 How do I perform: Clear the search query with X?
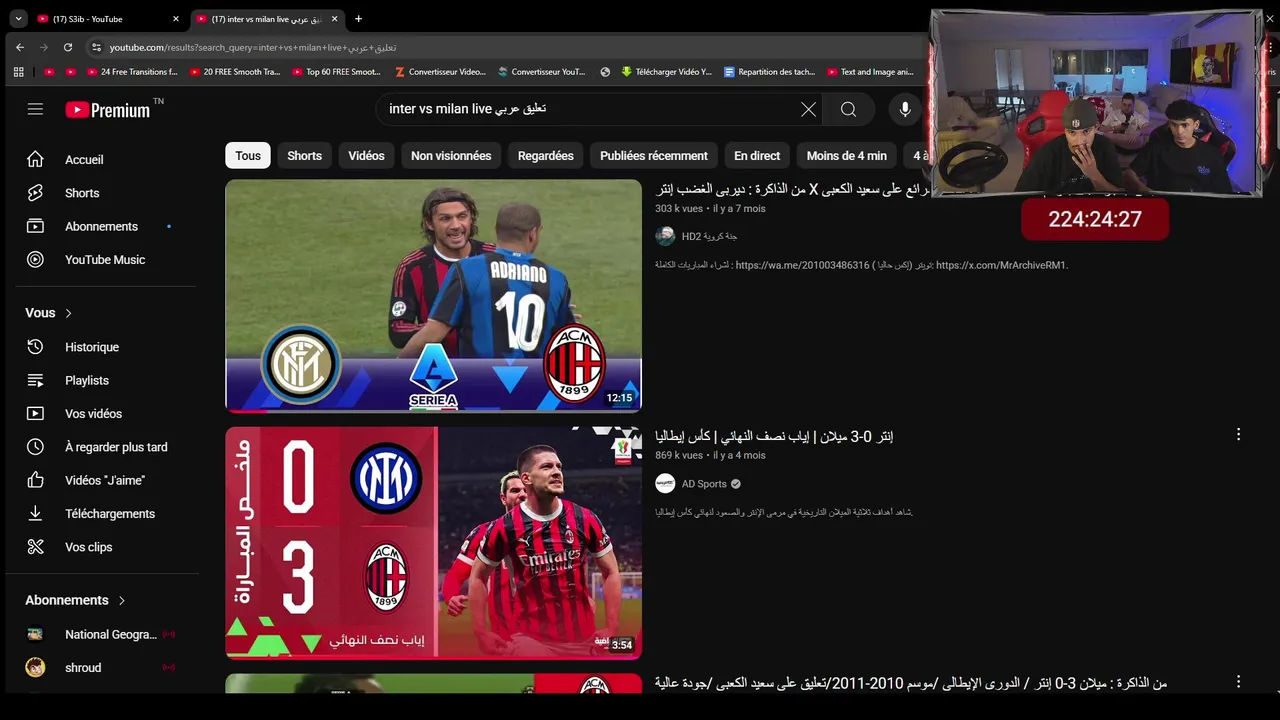808,109
